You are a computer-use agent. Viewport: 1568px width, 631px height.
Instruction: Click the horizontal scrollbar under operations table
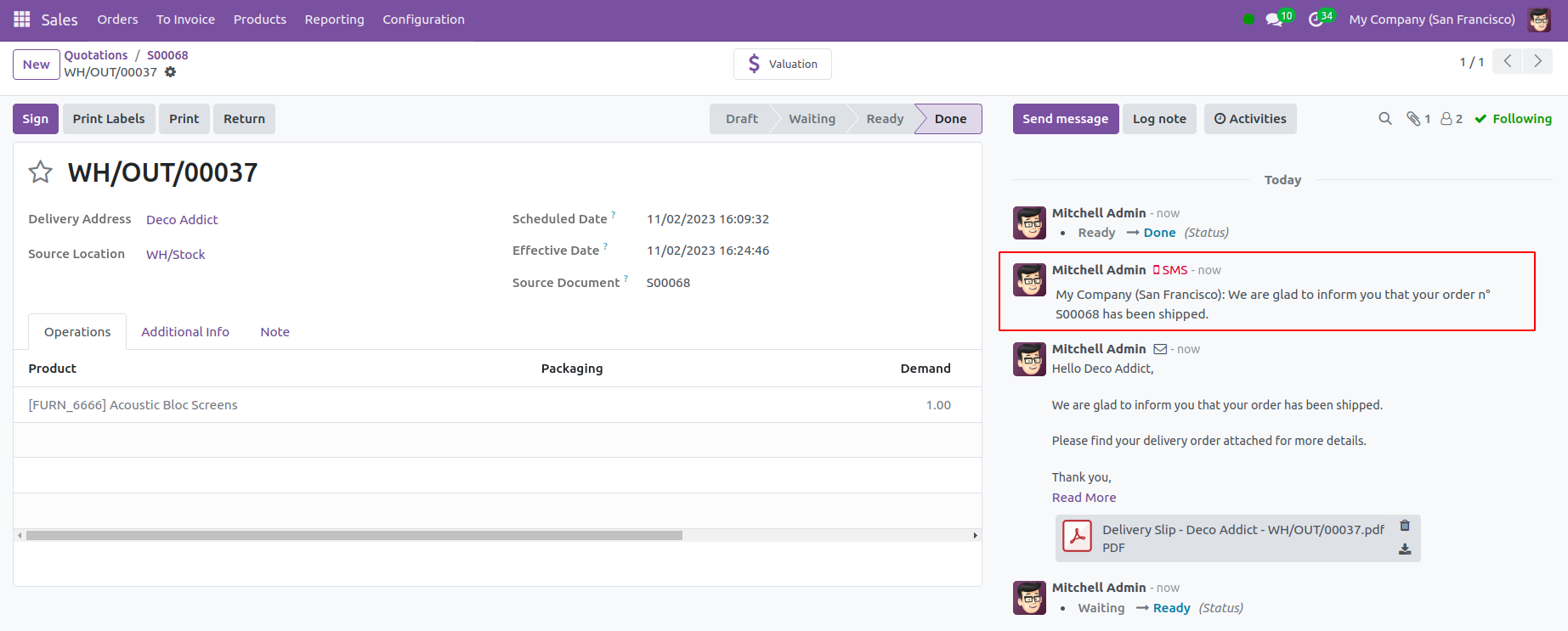tap(354, 536)
